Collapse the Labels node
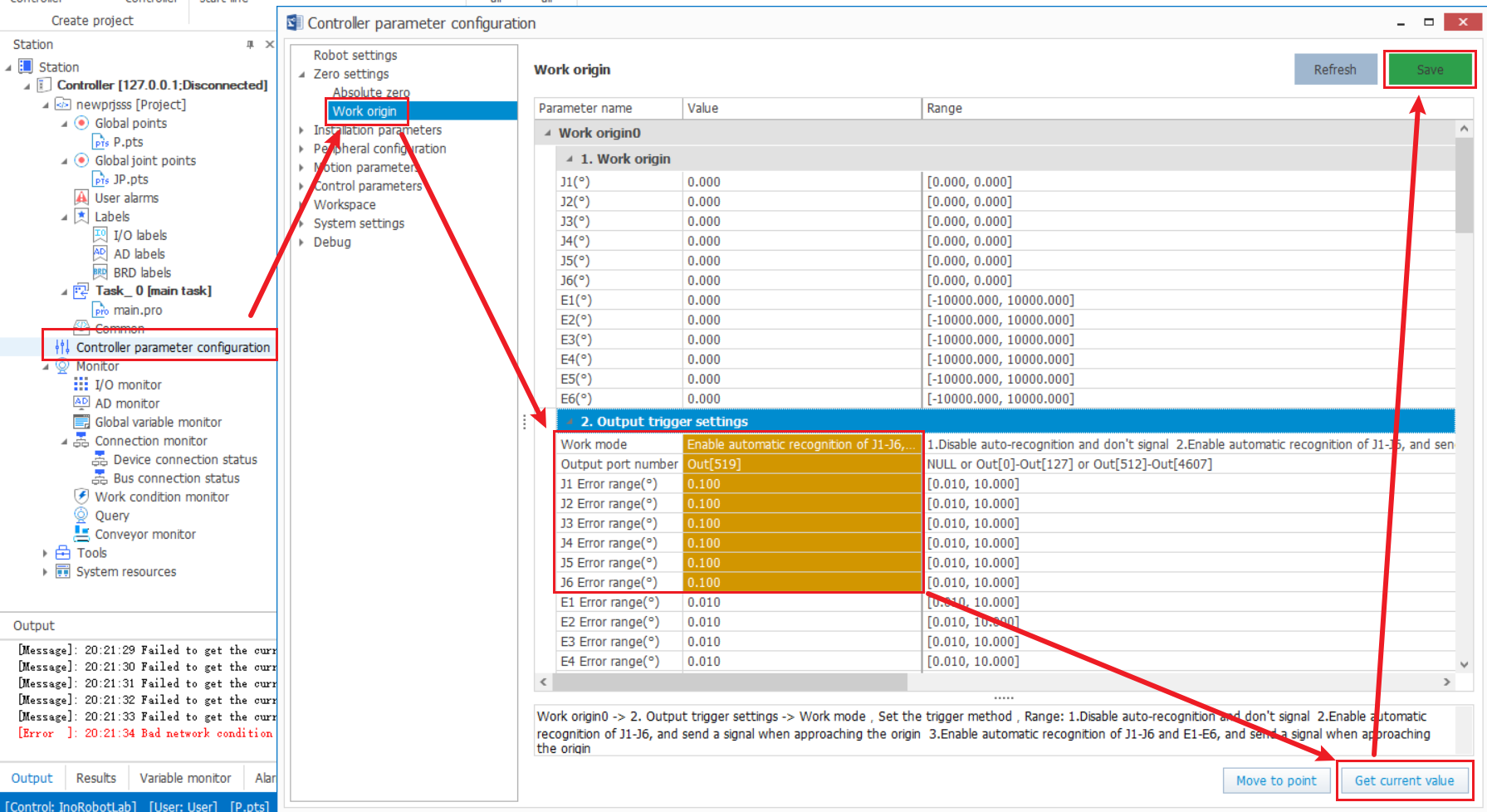The image size is (1487, 812). coord(65,217)
